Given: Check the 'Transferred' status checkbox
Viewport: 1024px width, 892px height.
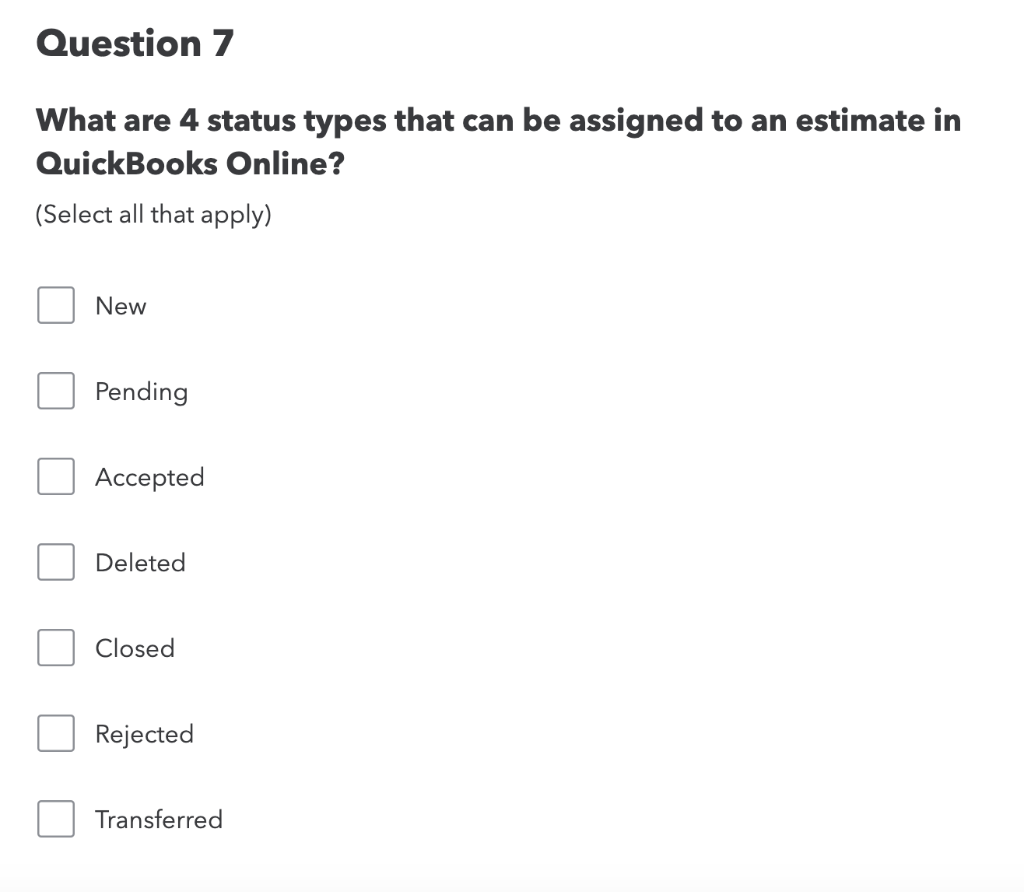Looking at the screenshot, I should pyautogui.click(x=55, y=819).
